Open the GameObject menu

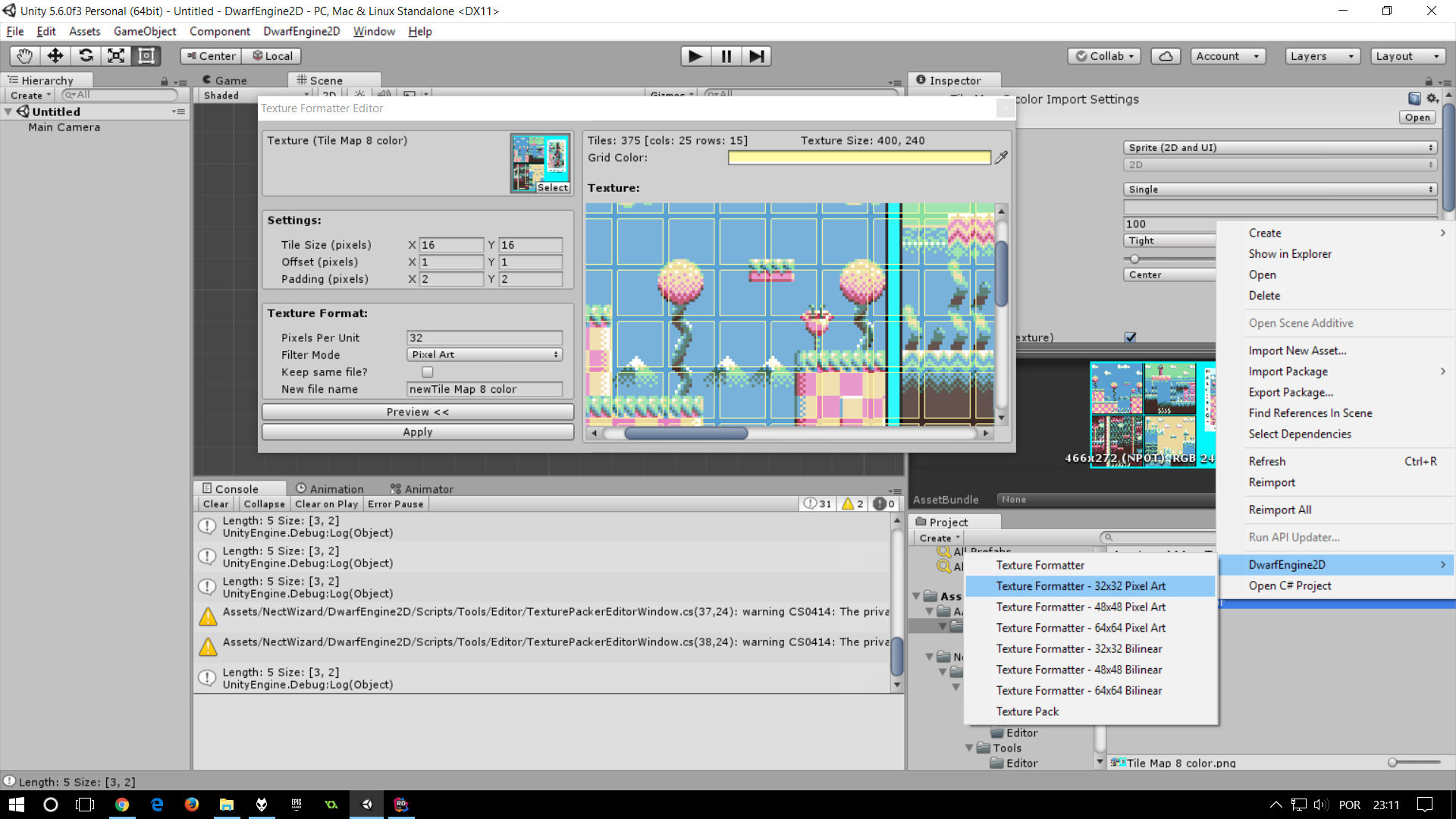(145, 31)
